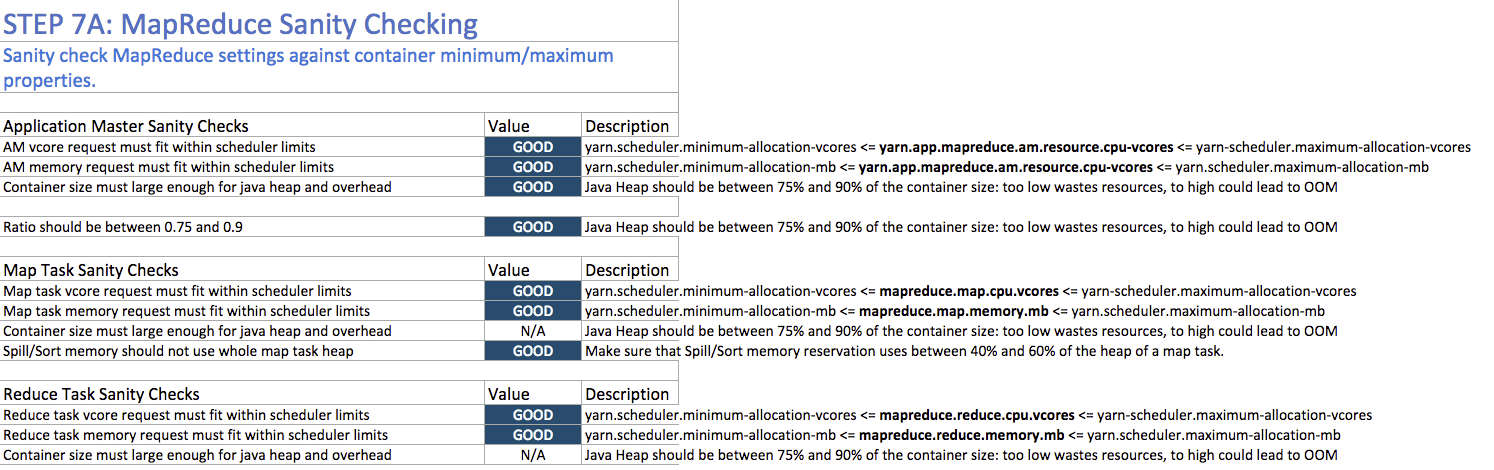The image size is (1494, 470).
Task: Select the Application Master Sanity Checks header
Action: (x=126, y=126)
